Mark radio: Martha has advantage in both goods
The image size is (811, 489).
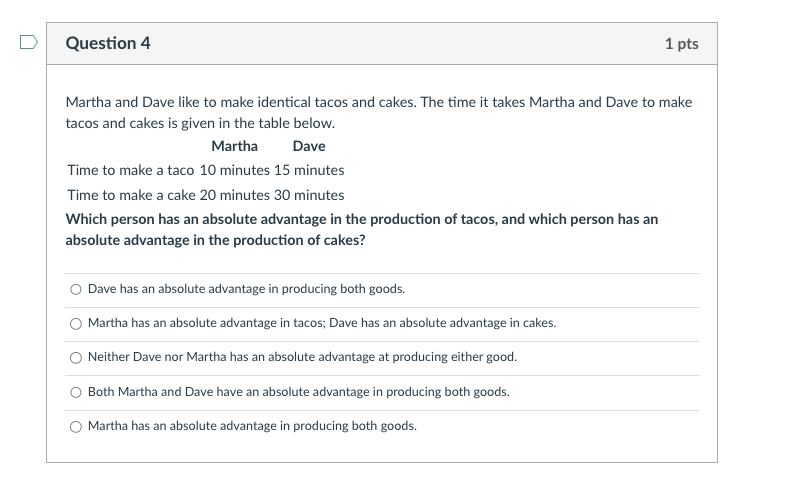[76, 426]
